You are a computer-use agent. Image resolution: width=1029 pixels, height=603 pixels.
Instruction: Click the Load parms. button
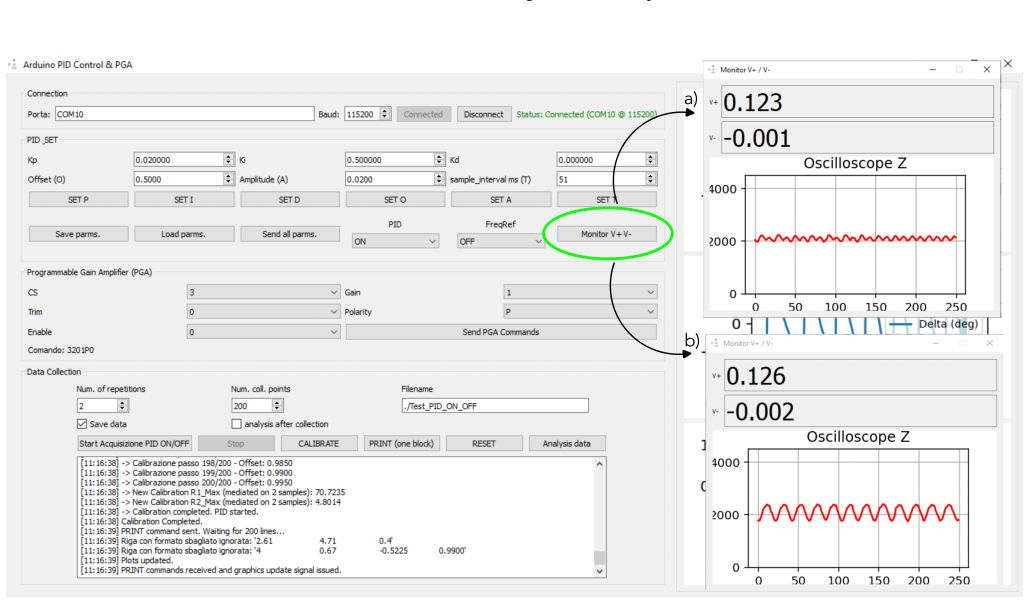[184, 234]
